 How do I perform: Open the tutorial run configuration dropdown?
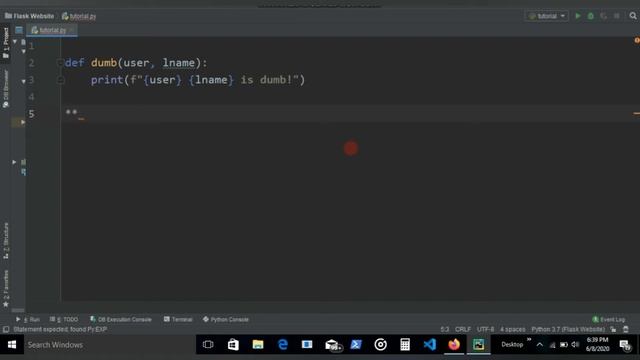click(x=547, y=16)
